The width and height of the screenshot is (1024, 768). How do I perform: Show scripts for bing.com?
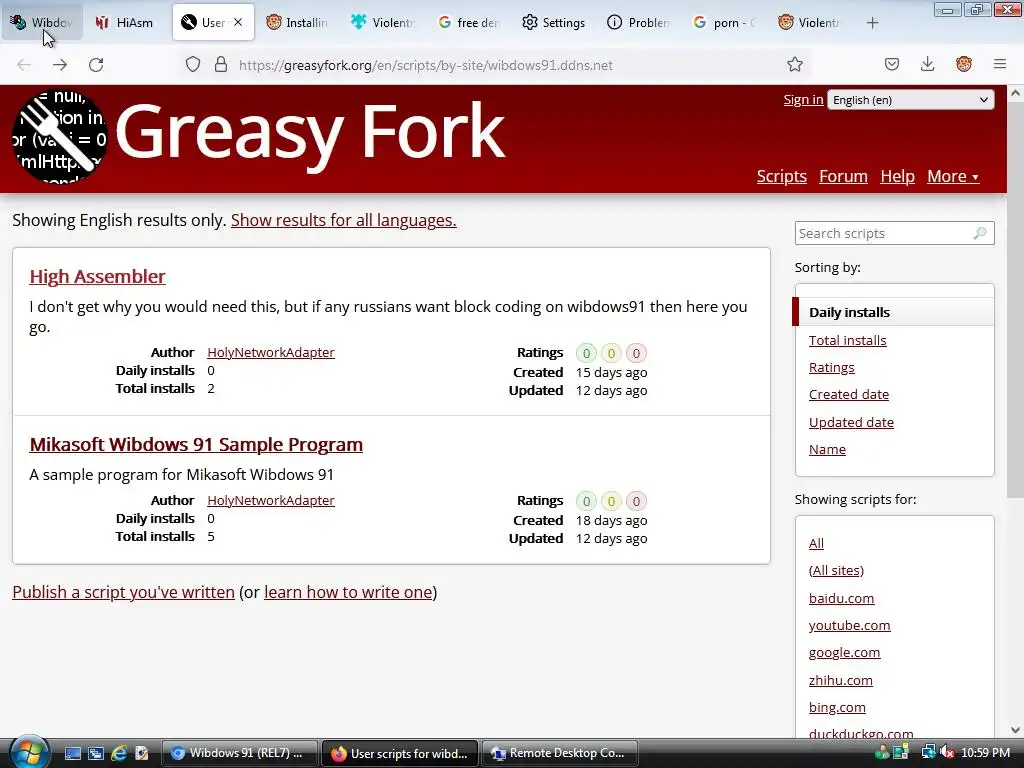[837, 707]
